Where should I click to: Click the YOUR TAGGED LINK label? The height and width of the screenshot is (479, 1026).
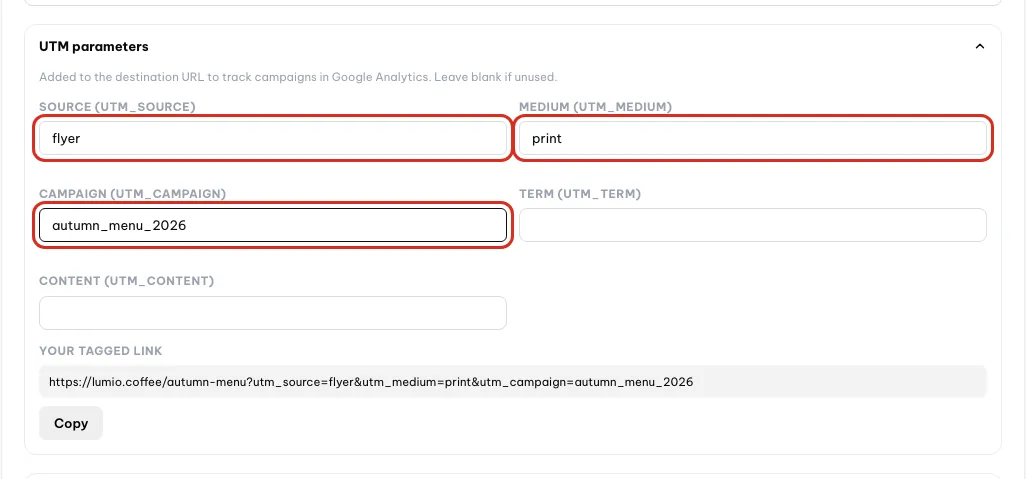[x=101, y=351]
